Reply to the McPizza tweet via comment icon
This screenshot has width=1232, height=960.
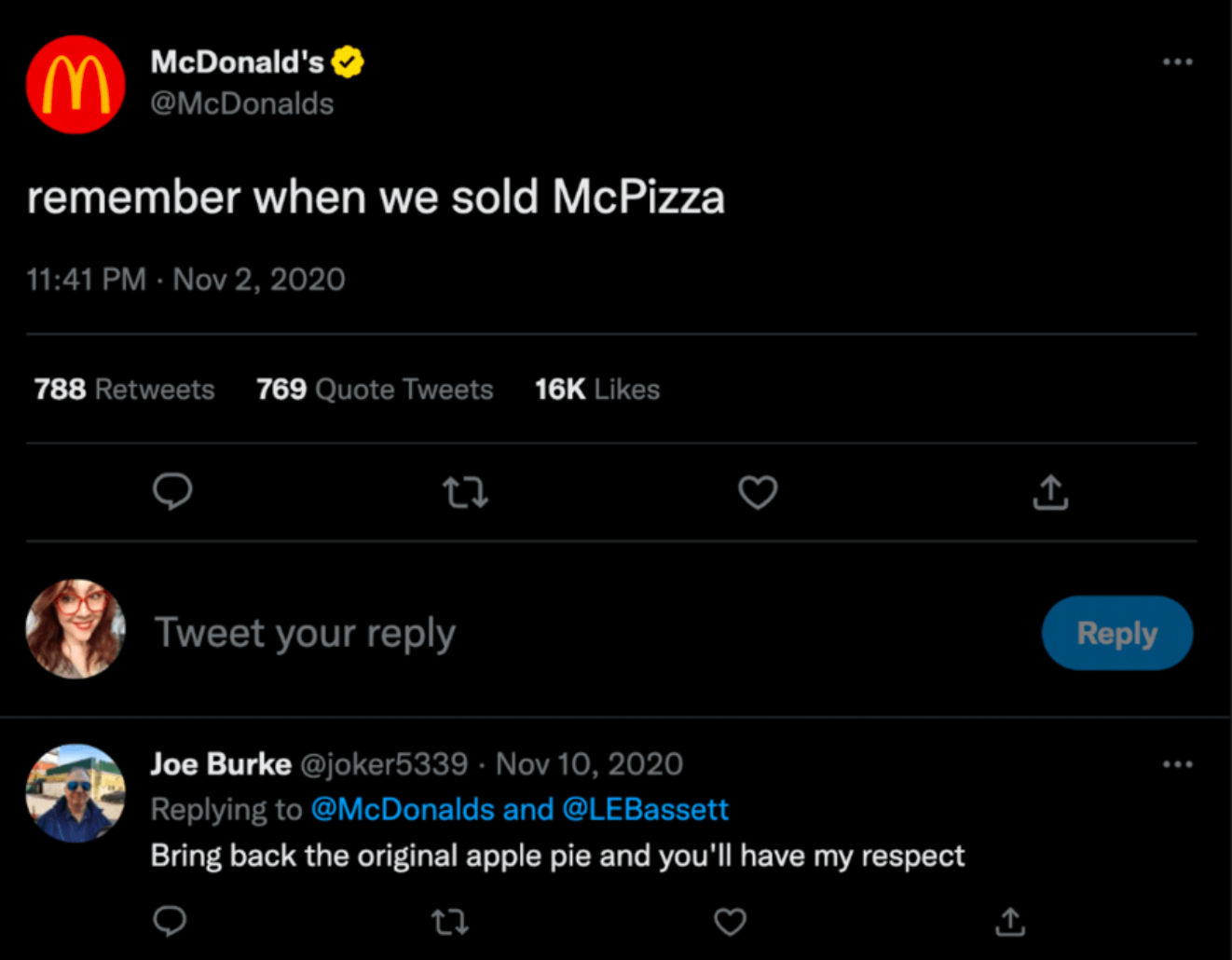172,491
